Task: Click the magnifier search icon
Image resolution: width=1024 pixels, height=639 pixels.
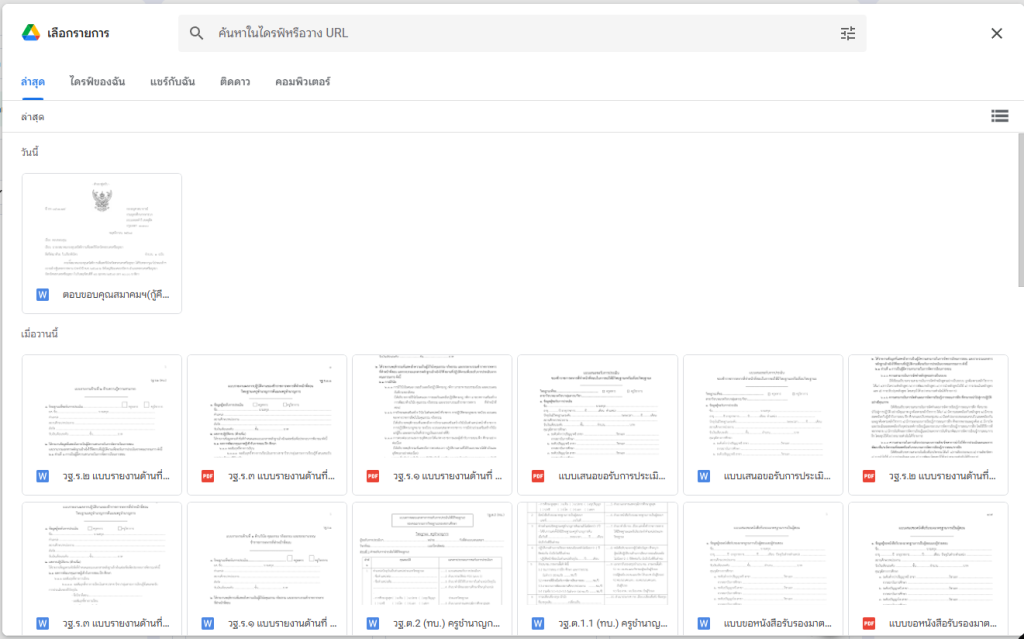Action: point(196,33)
